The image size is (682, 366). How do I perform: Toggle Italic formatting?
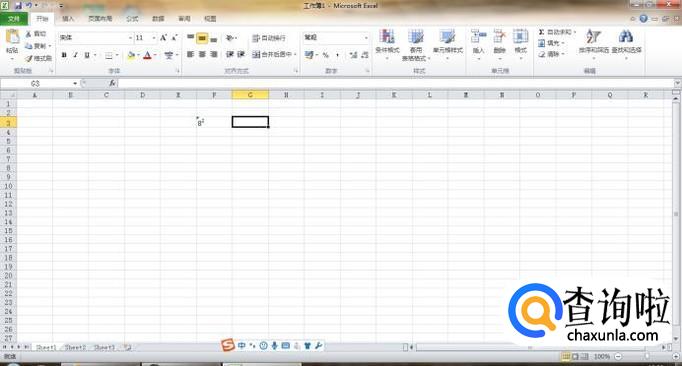(x=75, y=55)
